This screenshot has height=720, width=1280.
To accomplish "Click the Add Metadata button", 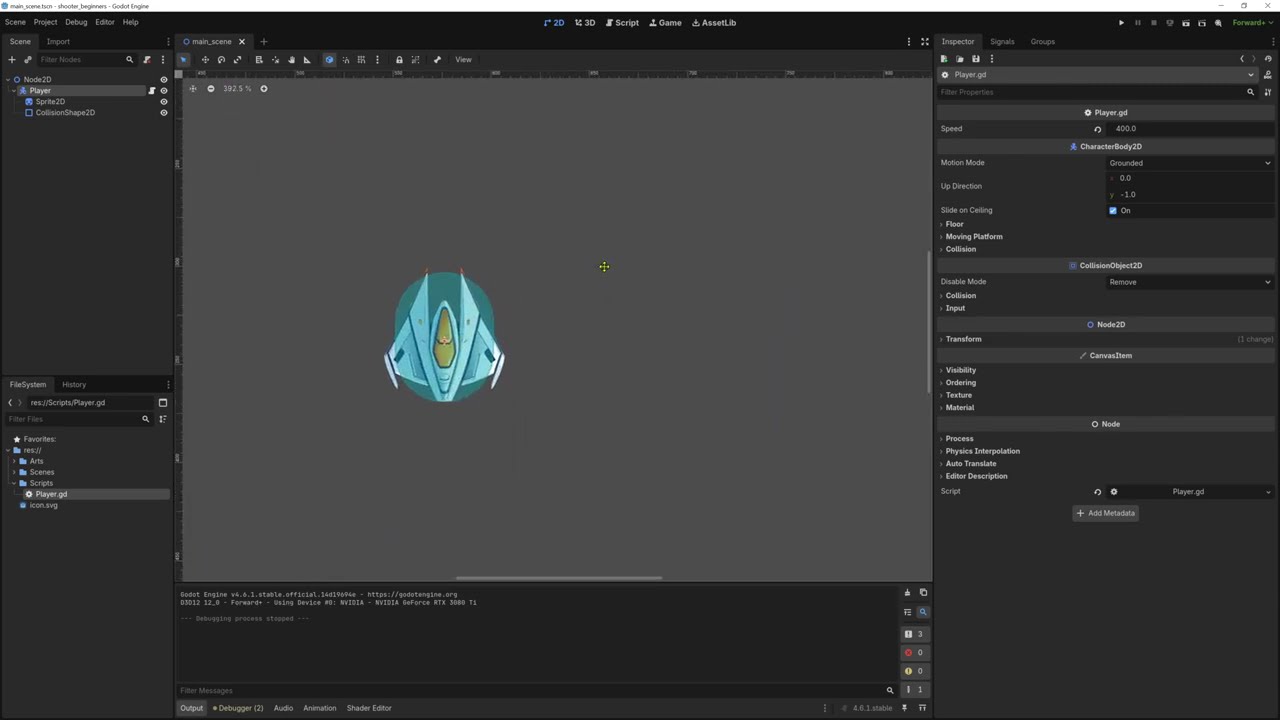I will [x=1105, y=513].
